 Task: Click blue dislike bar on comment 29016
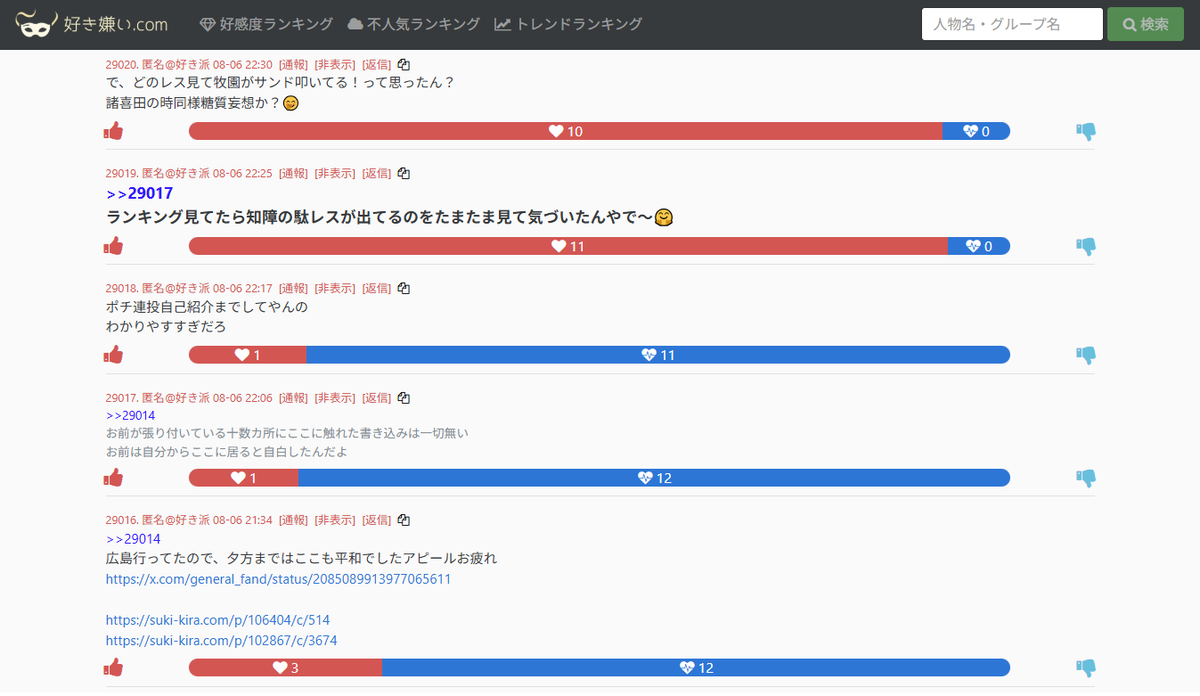pos(696,668)
